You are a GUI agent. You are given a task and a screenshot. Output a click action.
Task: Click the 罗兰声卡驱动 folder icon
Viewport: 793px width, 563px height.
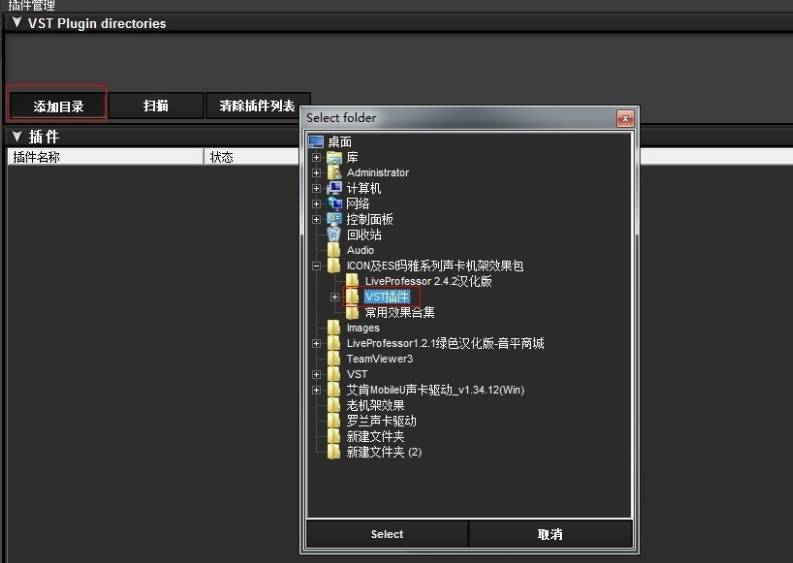tap(334, 421)
